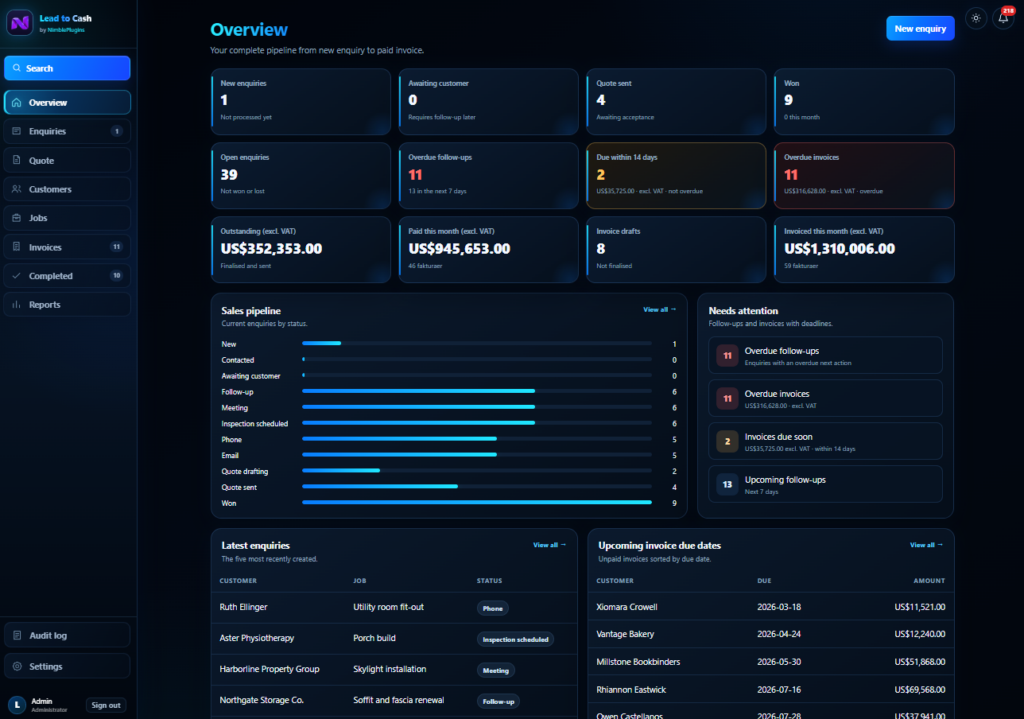Click the Audit log icon
This screenshot has width=1024, height=719.
click(18, 635)
